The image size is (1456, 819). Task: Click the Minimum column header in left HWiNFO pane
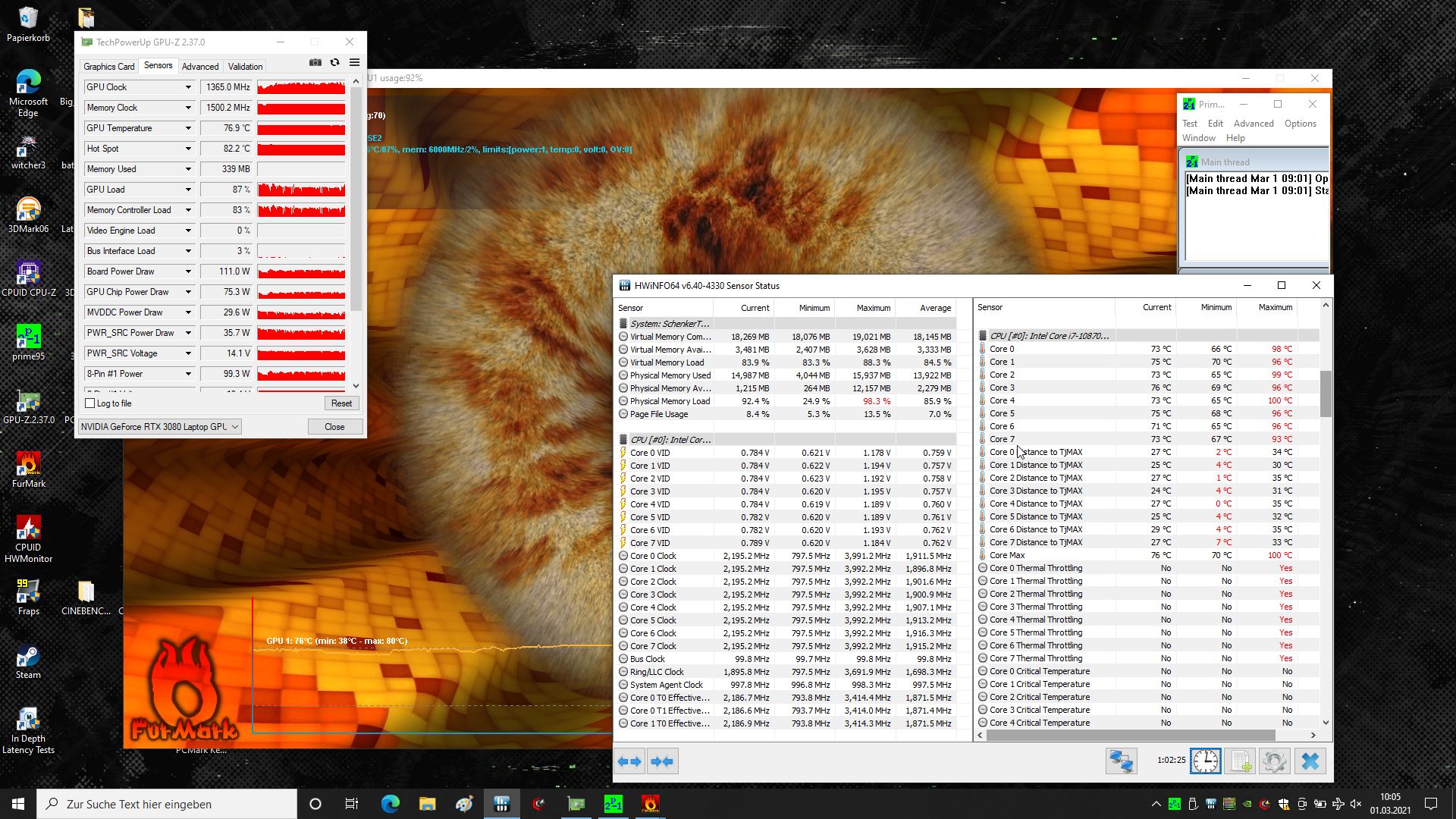point(805,308)
